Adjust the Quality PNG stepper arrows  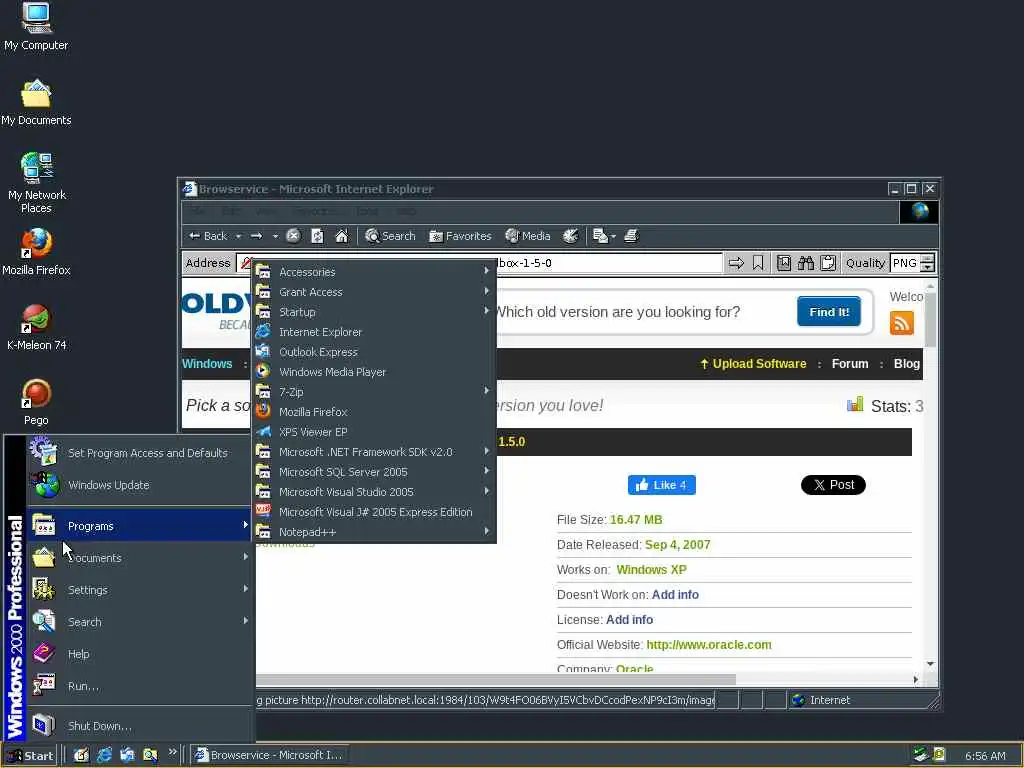(927, 263)
